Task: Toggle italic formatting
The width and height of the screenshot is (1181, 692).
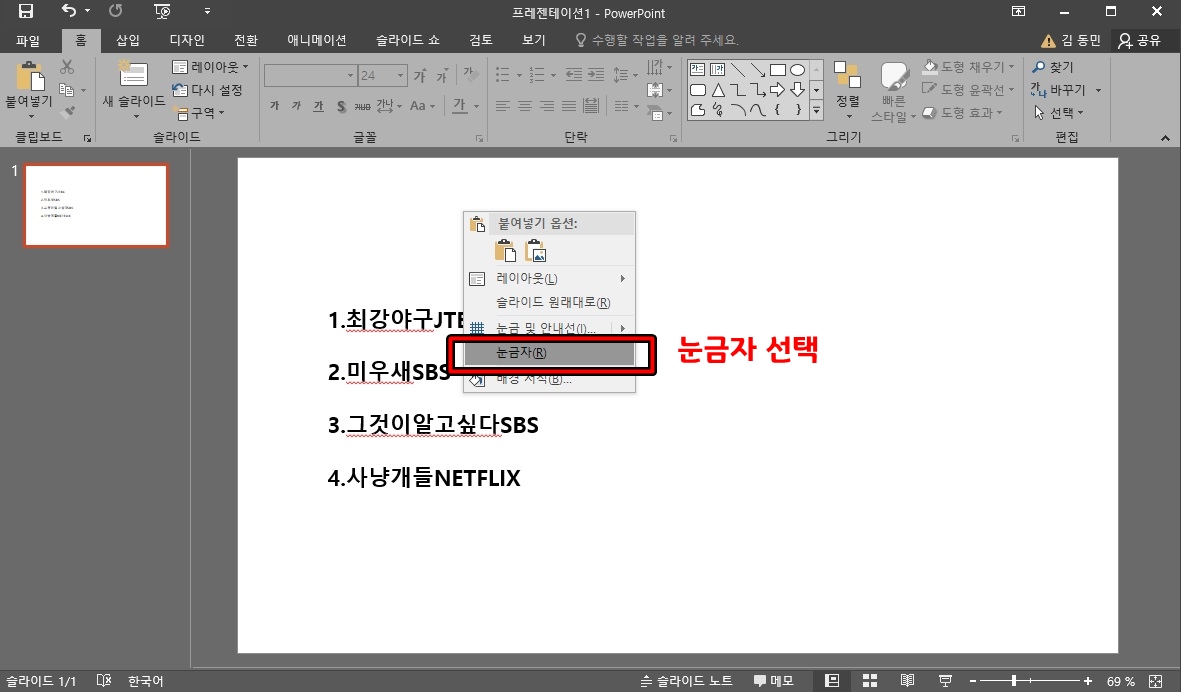Action: 296,106
